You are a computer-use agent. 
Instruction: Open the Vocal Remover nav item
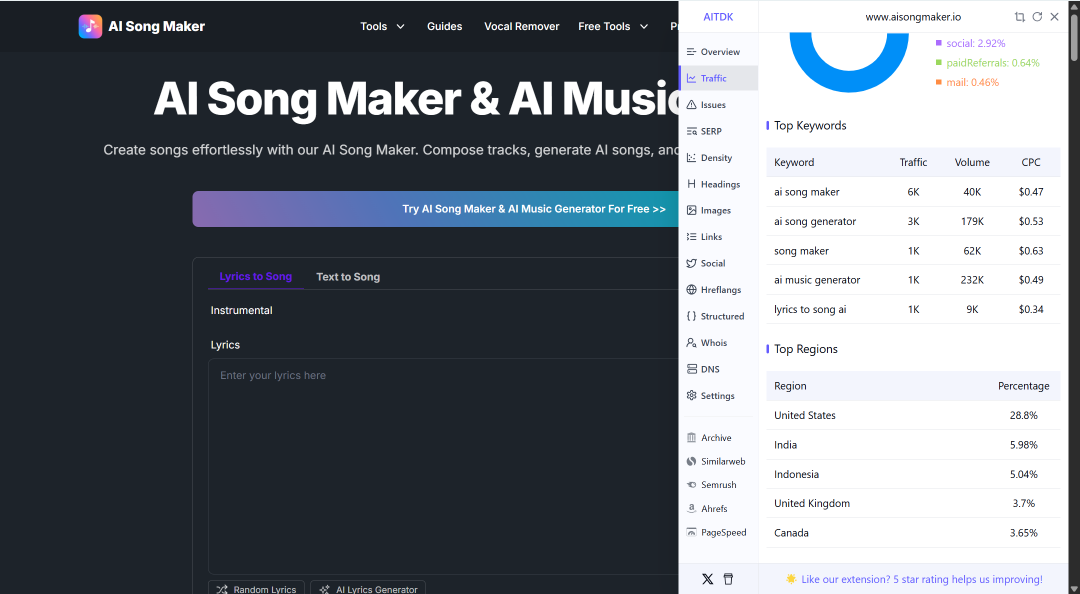click(521, 26)
